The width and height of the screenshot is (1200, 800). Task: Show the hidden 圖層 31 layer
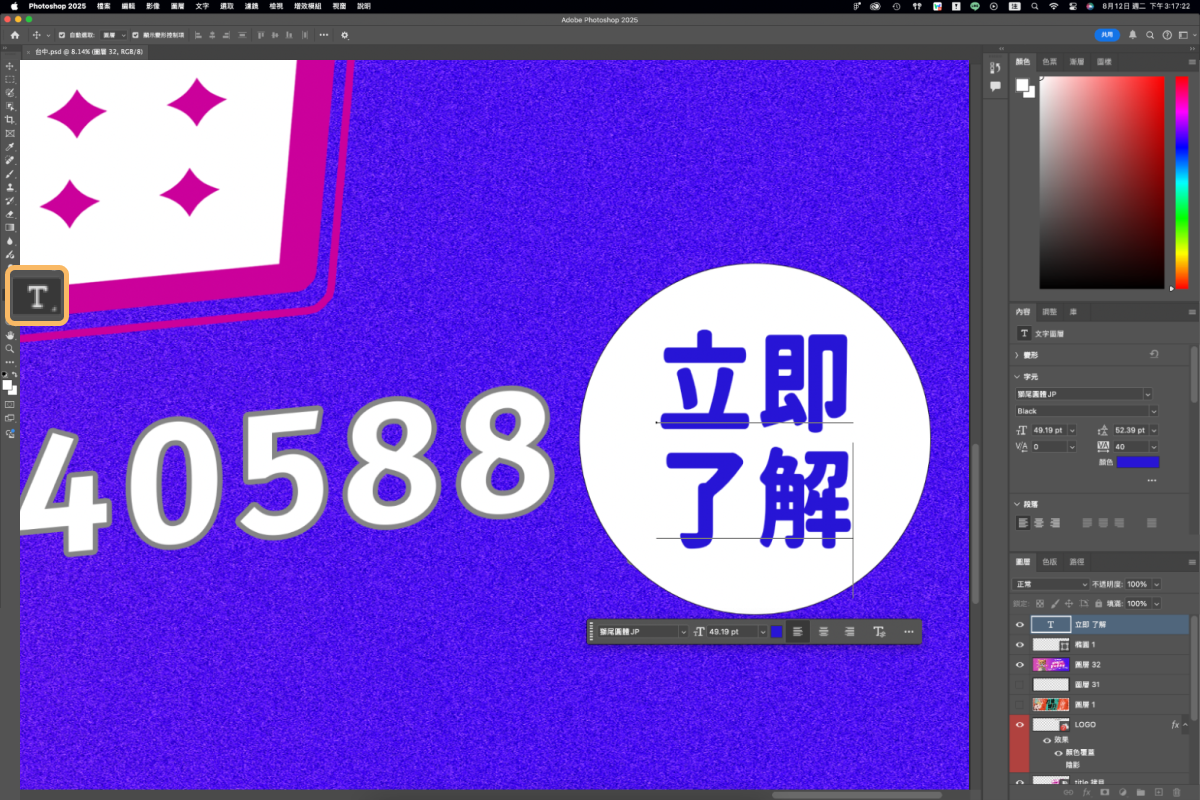click(x=1020, y=684)
